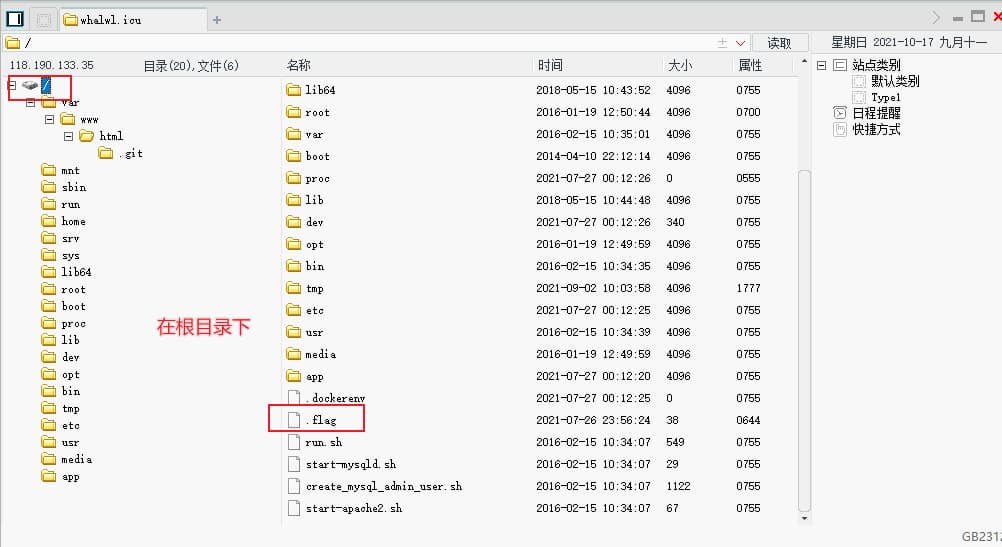Click the sidebar panel icon in the top-left
This screenshot has width=1002, height=547.
[14, 19]
